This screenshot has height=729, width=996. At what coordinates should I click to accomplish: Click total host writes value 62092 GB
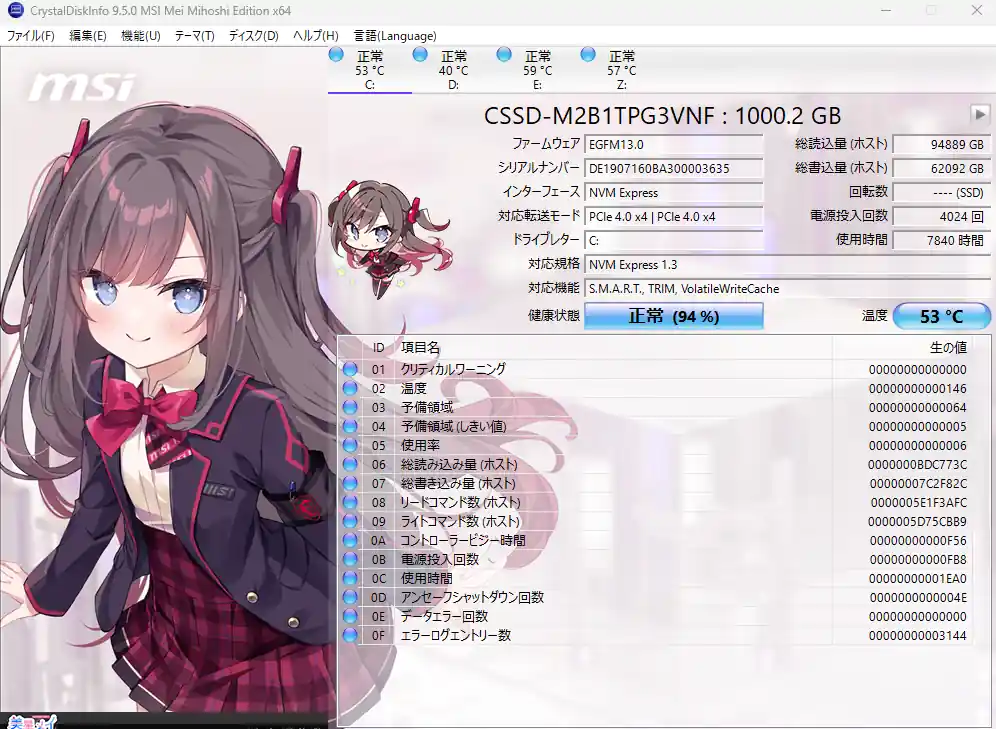pos(941,168)
